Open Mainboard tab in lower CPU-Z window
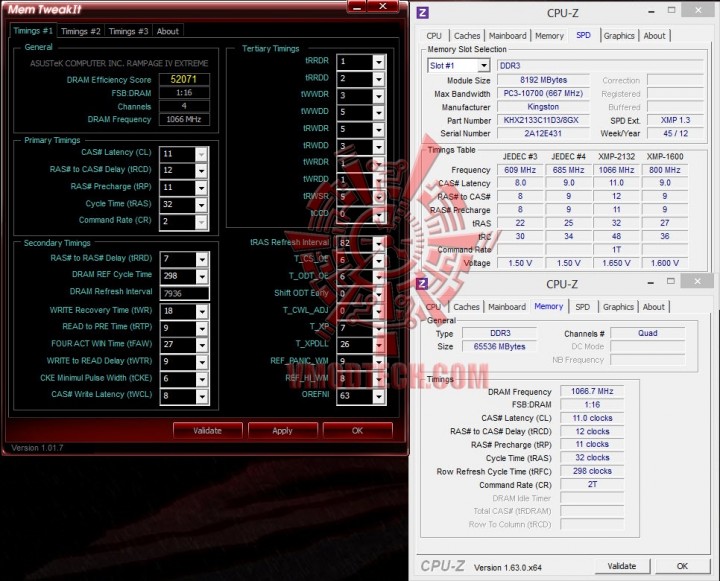This screenshot has height=581, width=720. [507, 307]
